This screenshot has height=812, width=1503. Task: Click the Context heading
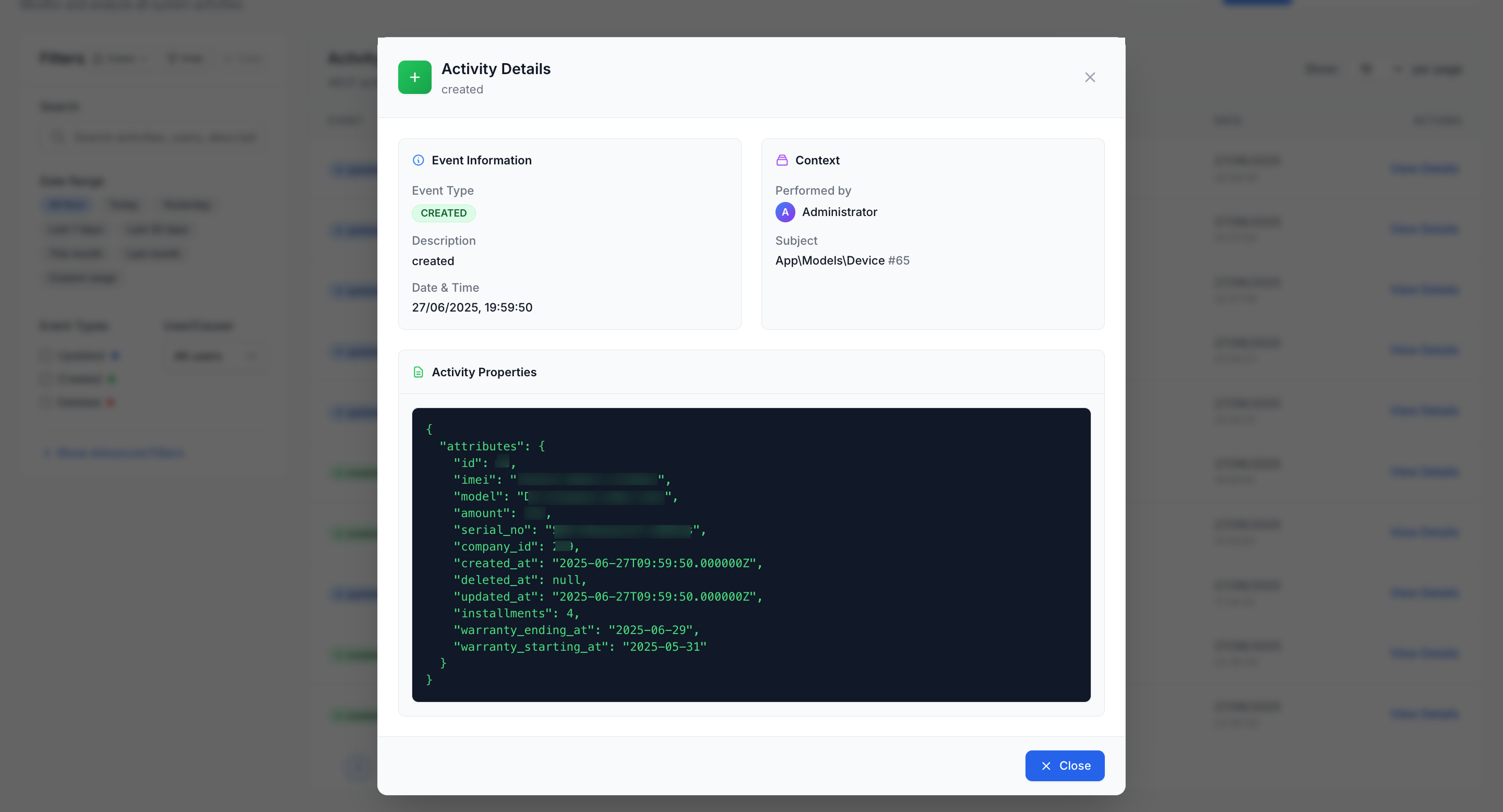[817, 160]
